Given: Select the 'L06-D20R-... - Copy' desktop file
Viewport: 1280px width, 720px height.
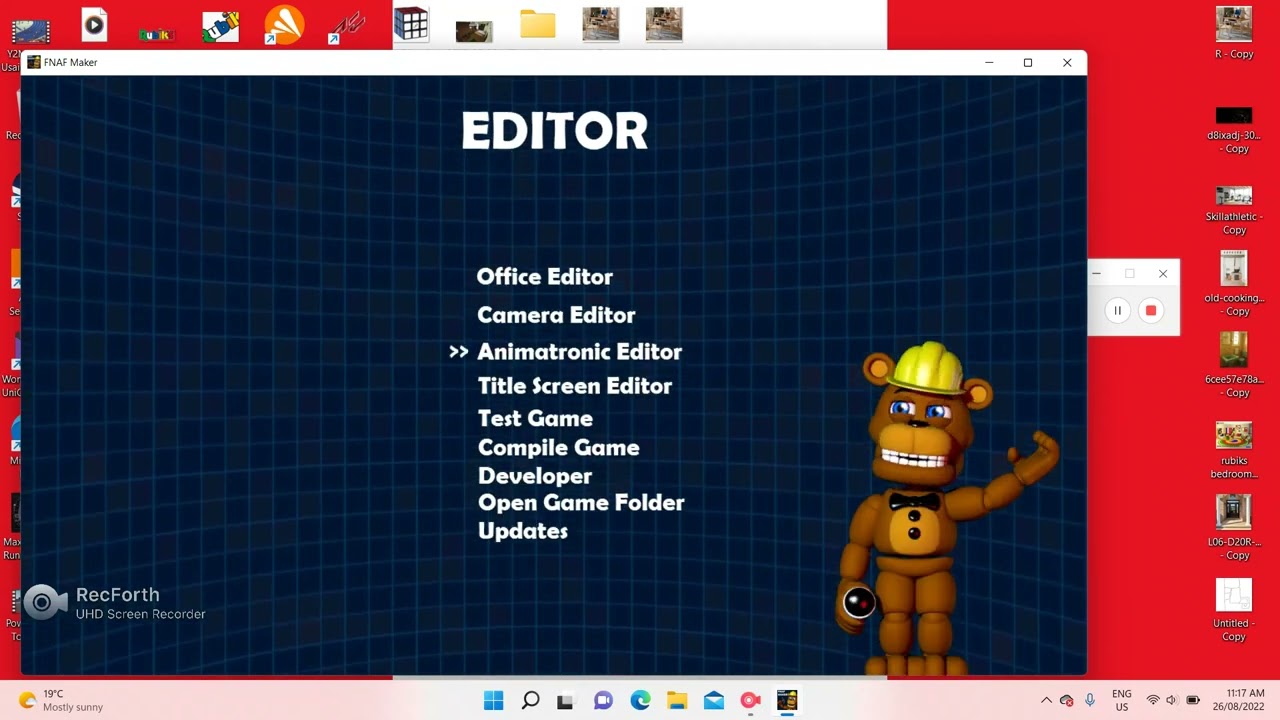Looking at the screenshot, I should click(1234, 528).
